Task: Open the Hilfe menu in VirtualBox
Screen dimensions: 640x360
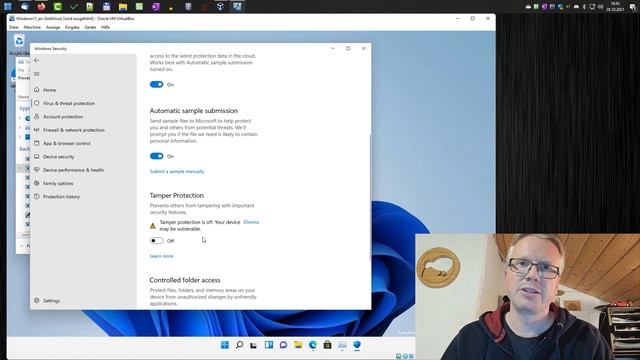Action: 105,27
